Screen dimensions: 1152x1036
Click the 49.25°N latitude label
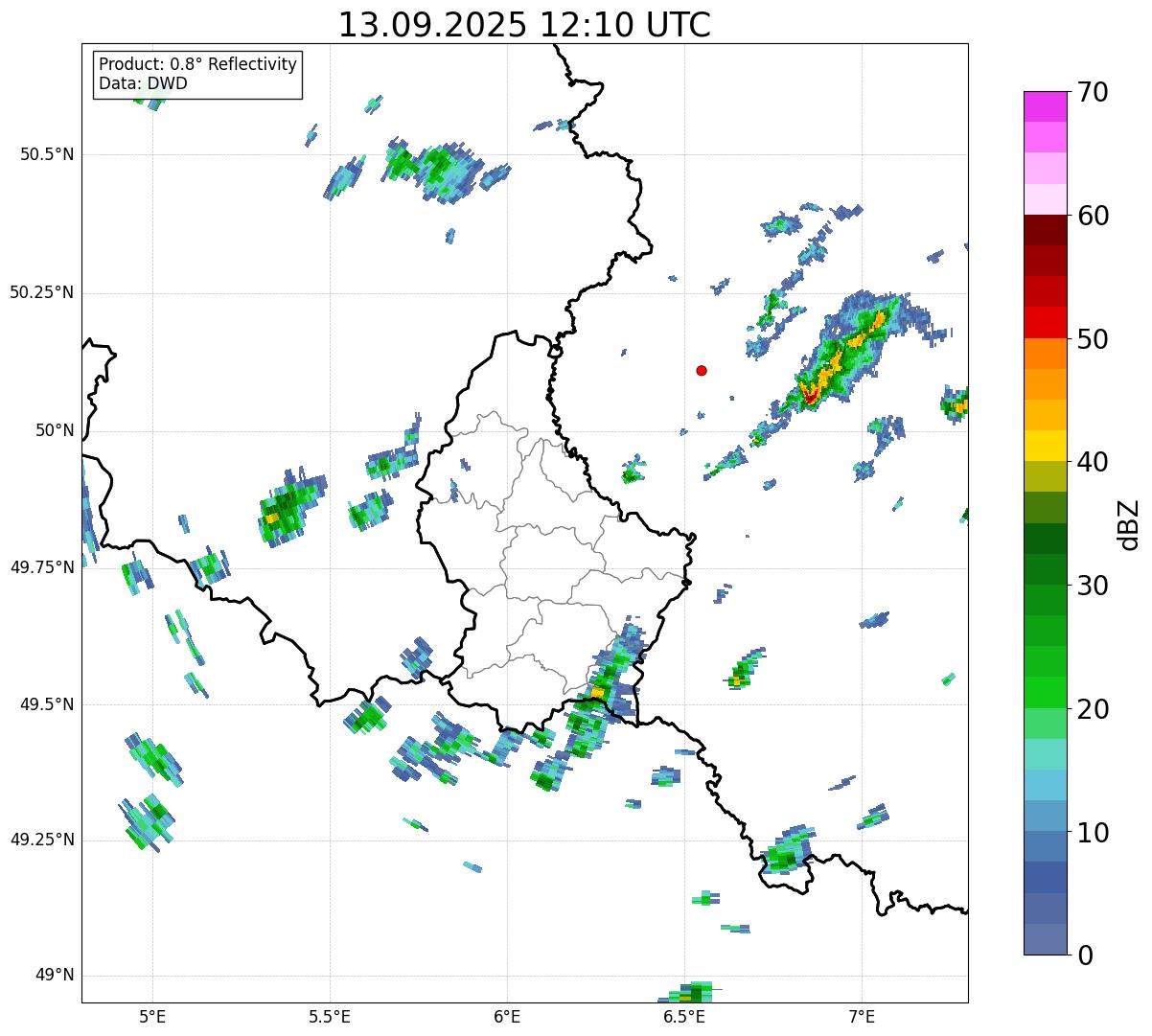[x=41, y=840]
